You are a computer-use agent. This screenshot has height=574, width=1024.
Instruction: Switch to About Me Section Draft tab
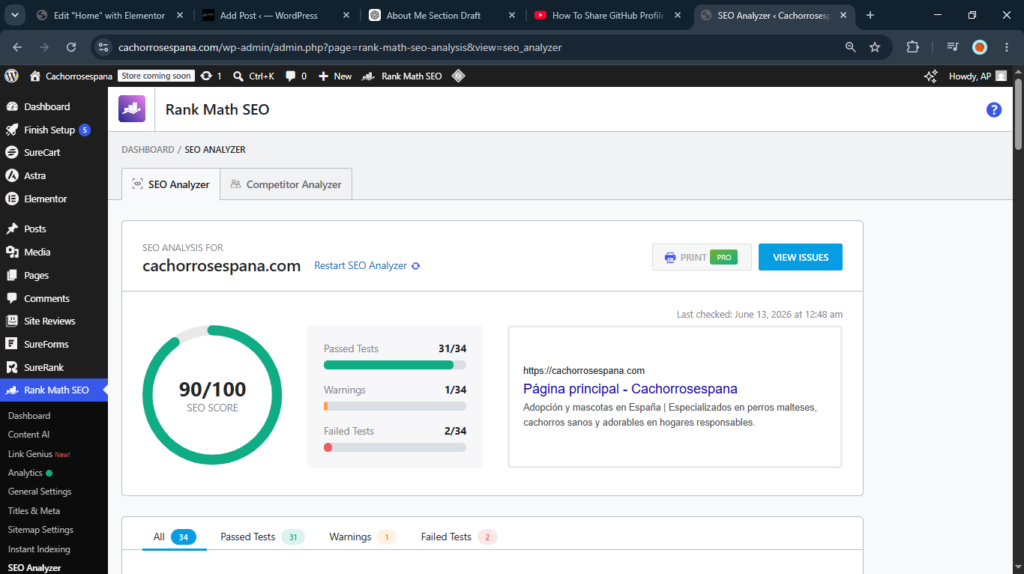pos(441,15)
